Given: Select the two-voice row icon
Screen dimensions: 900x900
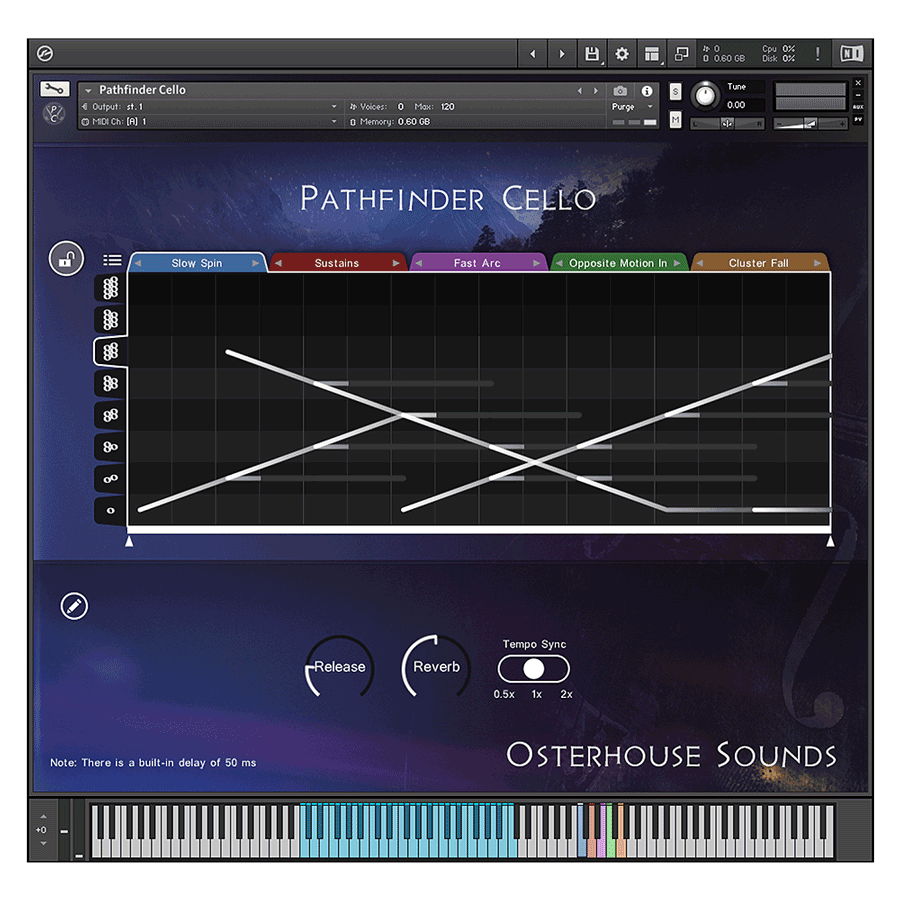Looking at the screenshot, I should click(x=111, y=479).
